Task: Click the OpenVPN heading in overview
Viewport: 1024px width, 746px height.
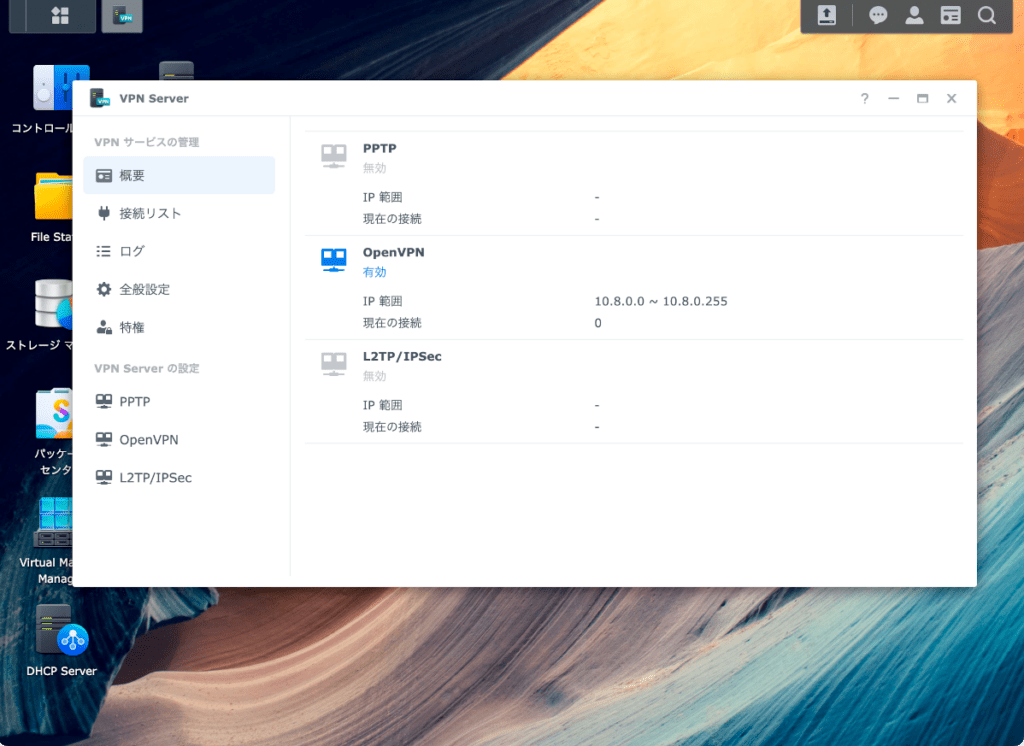Action: [x=393, y=252]
